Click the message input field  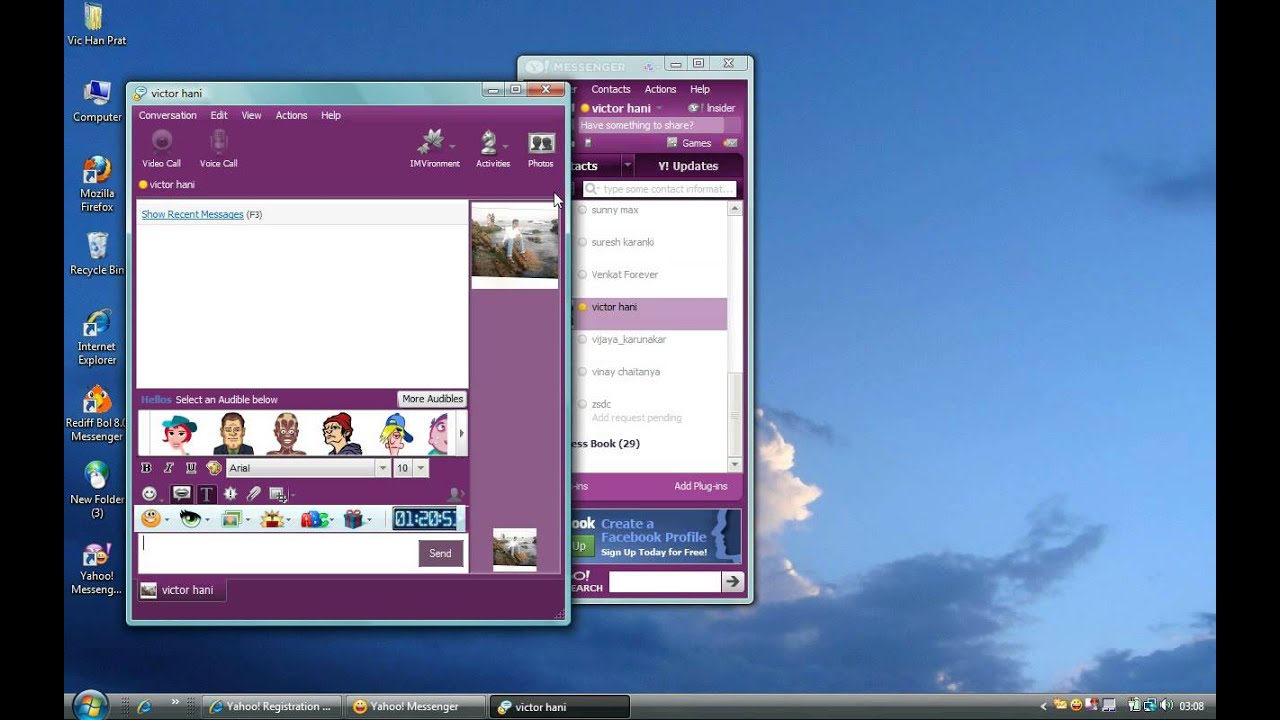[x=277, y=553]
